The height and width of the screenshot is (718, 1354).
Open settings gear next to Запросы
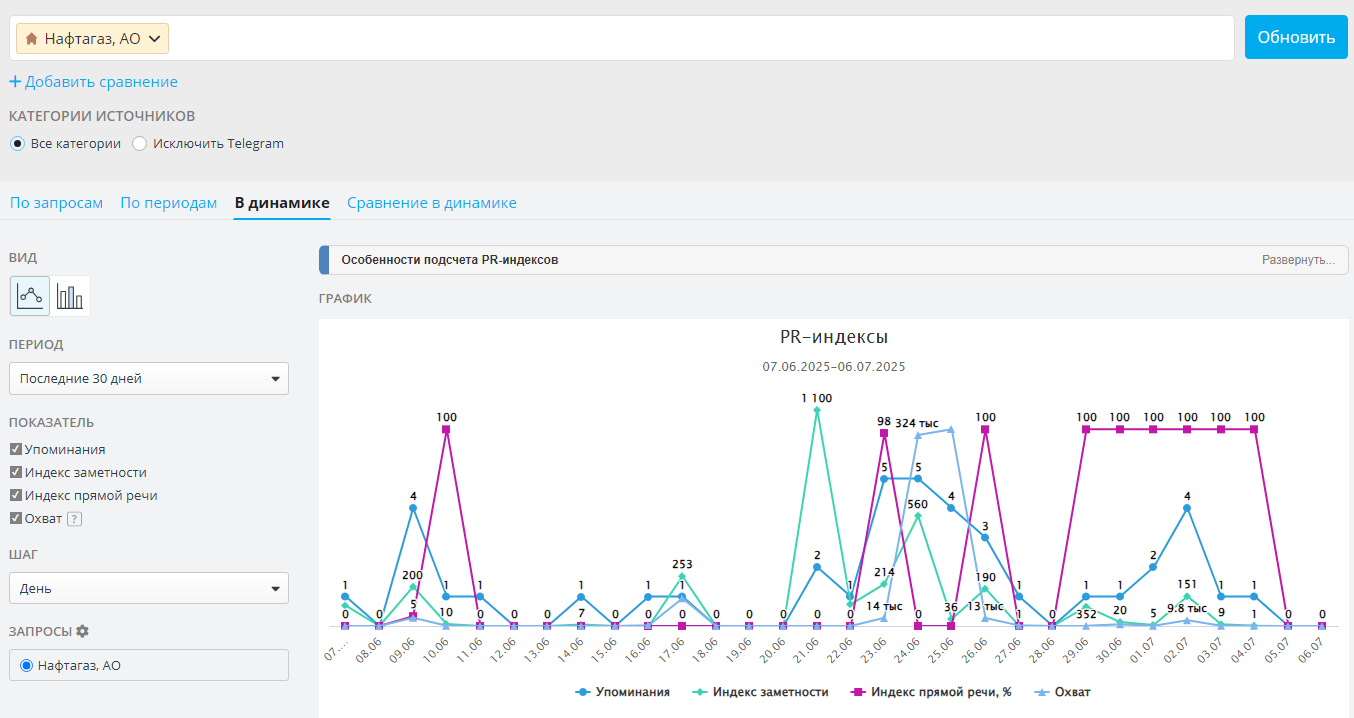click(83, 631)
